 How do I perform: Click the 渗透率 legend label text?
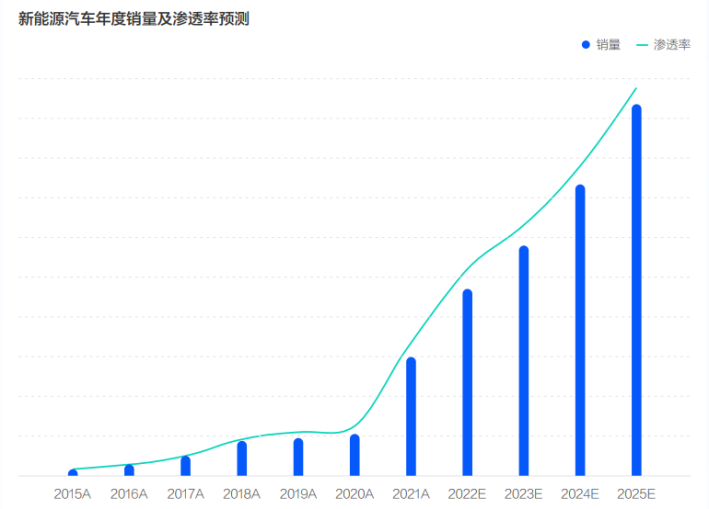(672, 45)
